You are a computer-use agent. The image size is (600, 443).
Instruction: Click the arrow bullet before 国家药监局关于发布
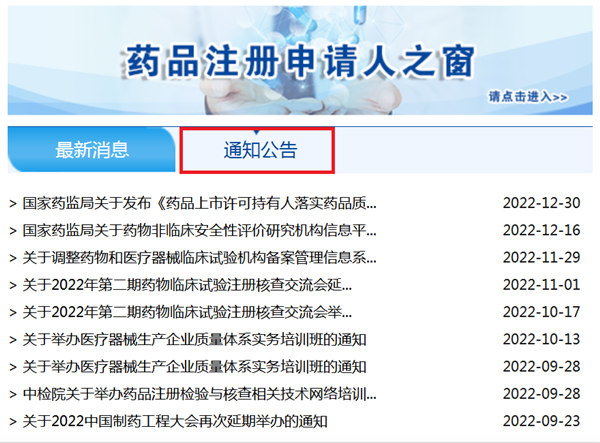12,203
